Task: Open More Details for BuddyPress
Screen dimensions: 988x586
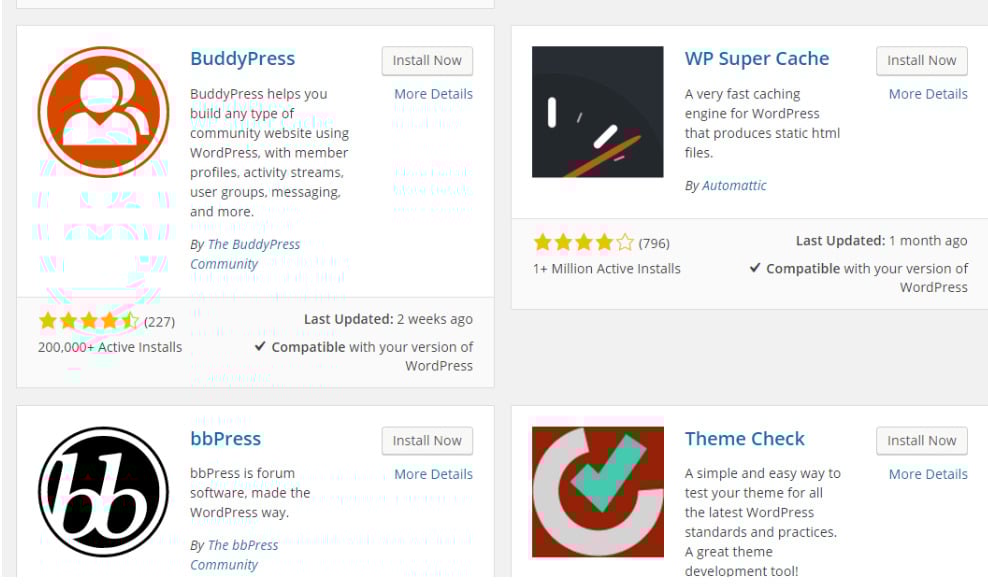Action: (x=433, y=94)
